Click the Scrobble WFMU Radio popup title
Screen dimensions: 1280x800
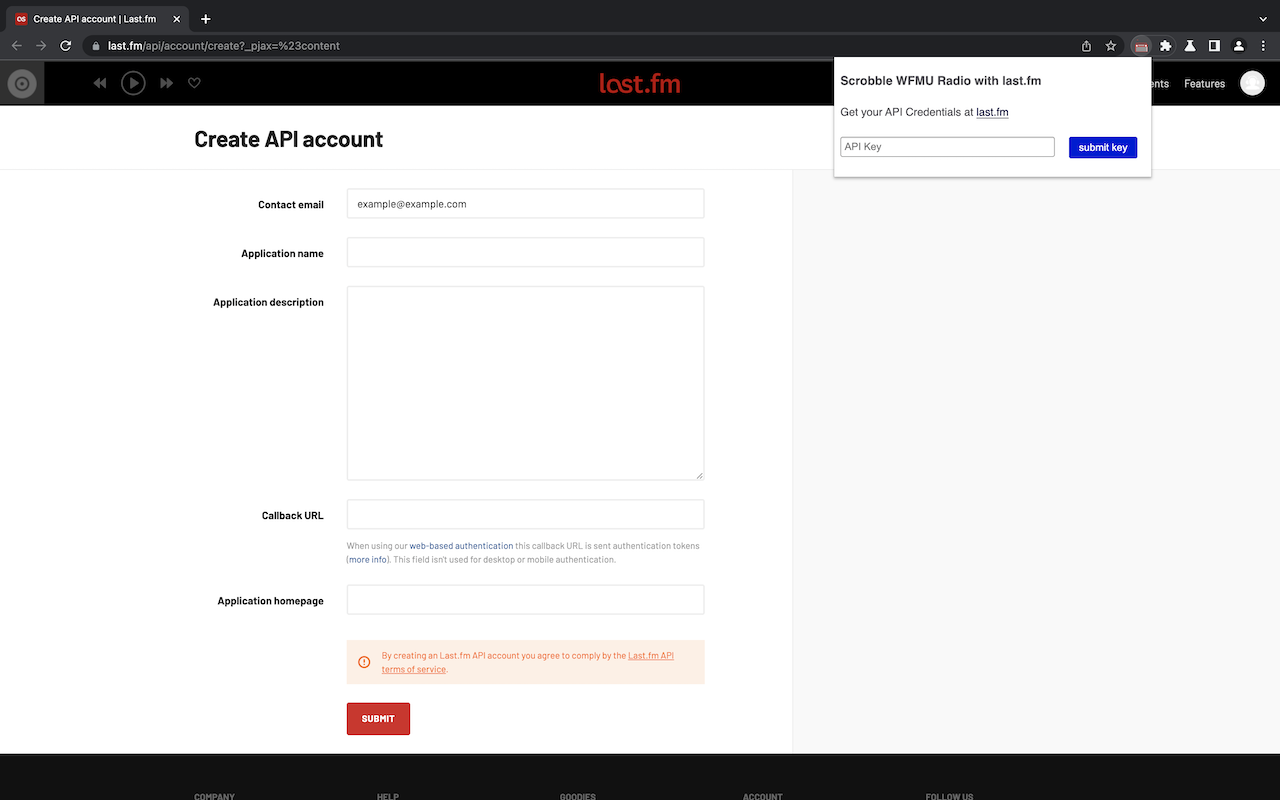point(941,81)
